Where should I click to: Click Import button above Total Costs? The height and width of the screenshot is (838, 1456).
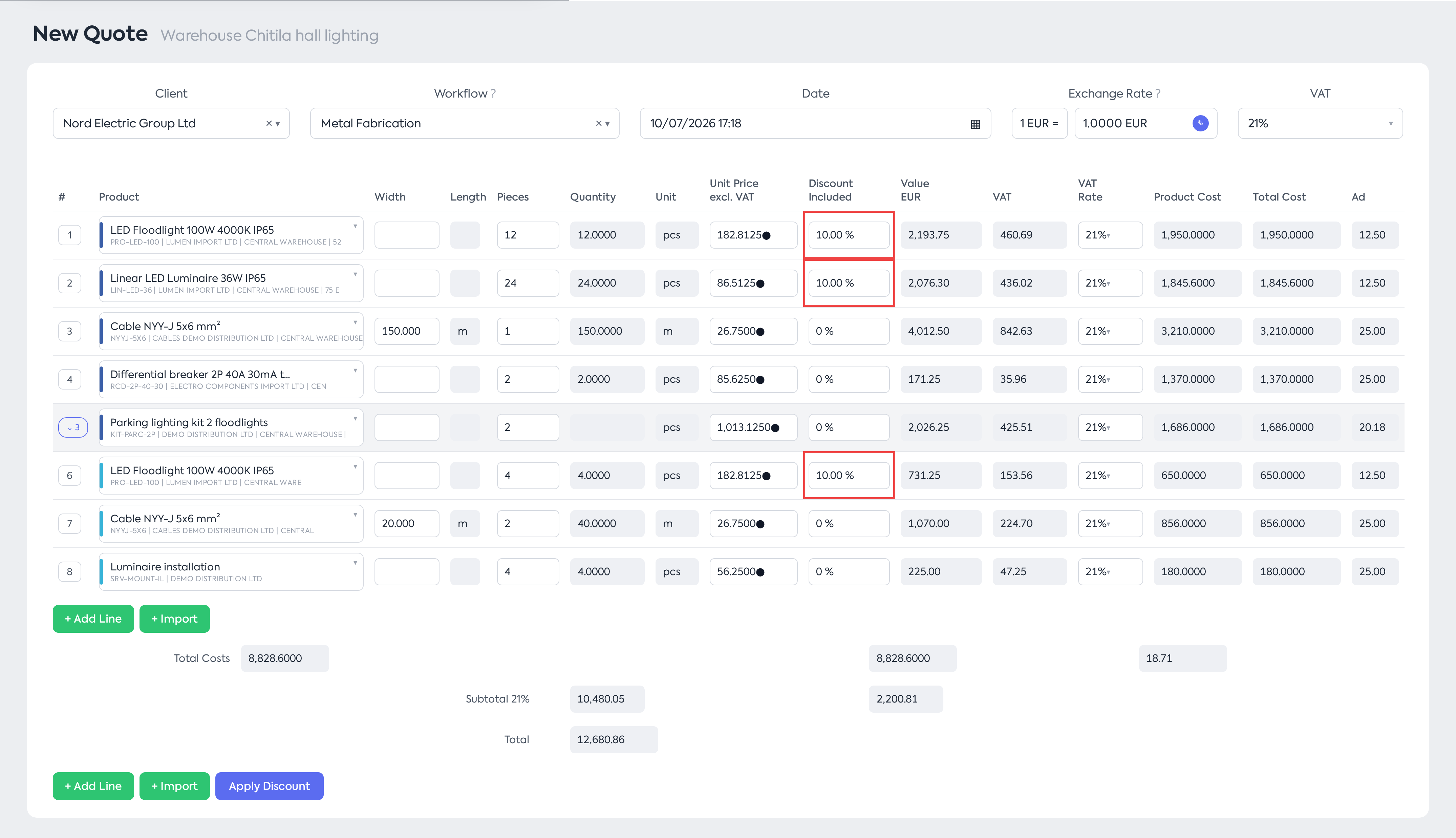(174, 619)
